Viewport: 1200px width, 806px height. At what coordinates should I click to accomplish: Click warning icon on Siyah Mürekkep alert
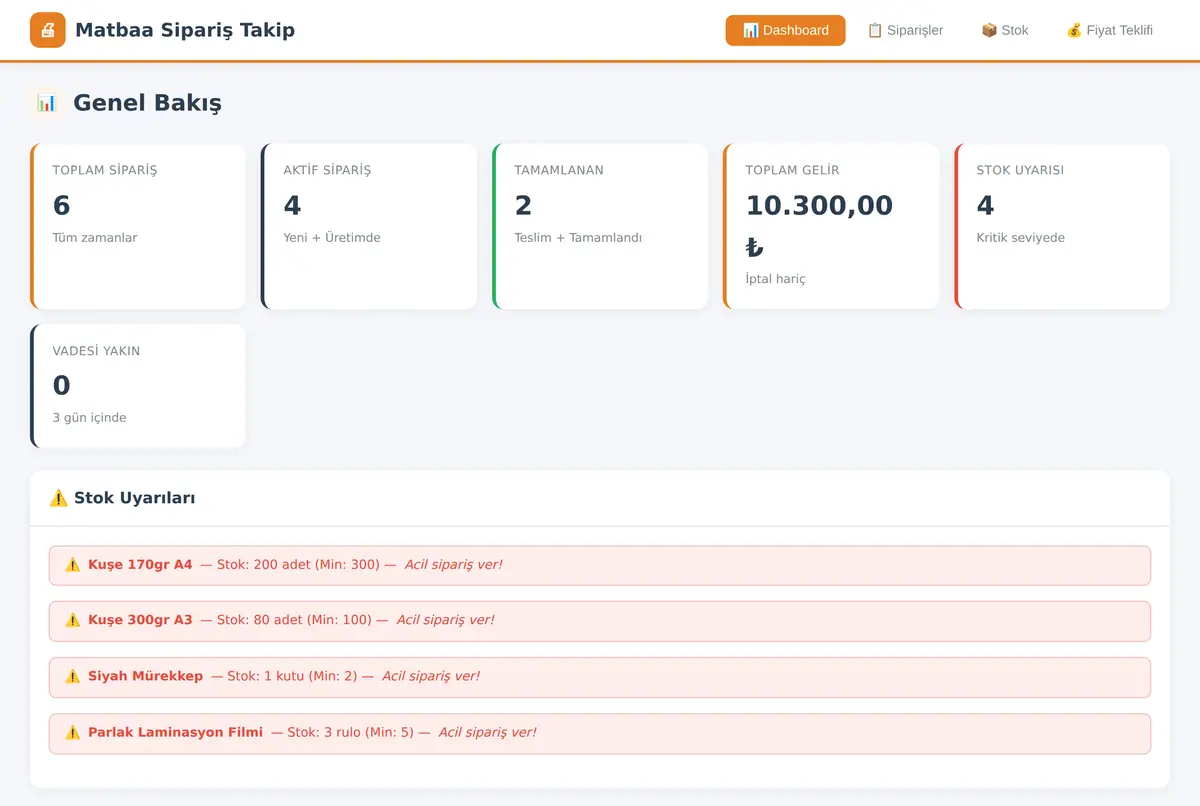pos(72,676)
